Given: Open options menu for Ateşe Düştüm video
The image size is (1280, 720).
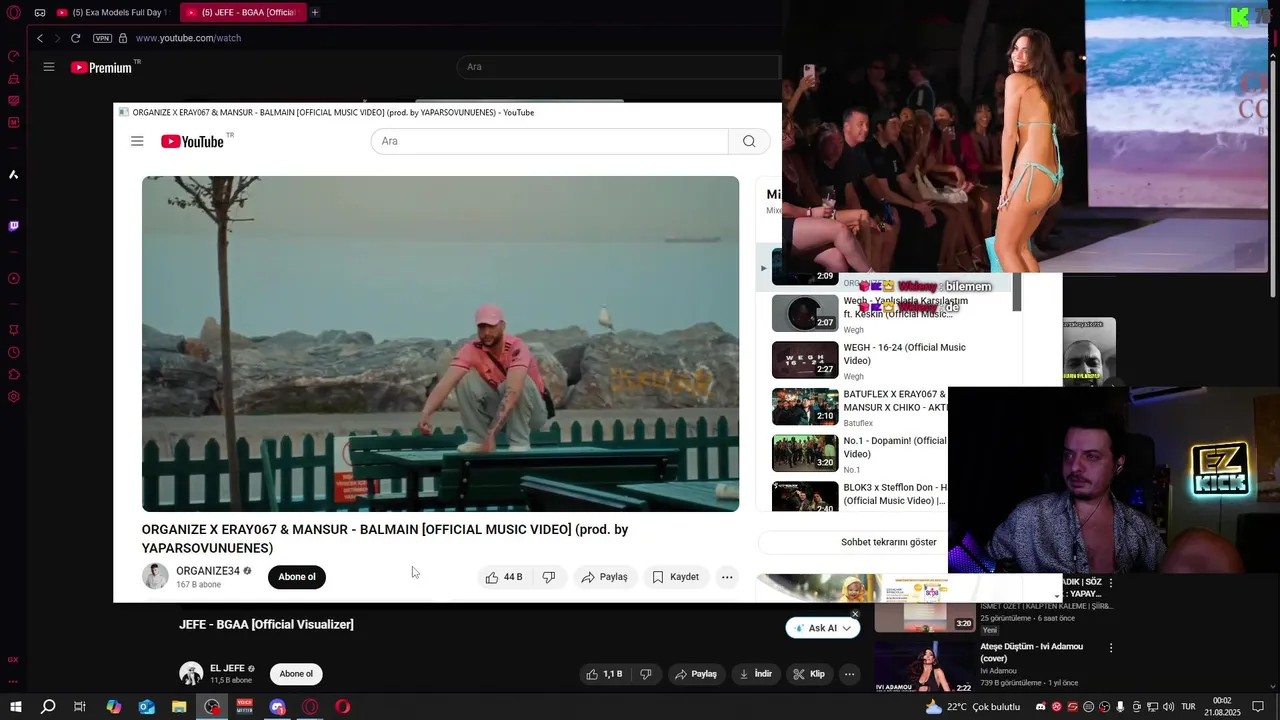Looking at the screenshot, I should (x=1110, y=648).
